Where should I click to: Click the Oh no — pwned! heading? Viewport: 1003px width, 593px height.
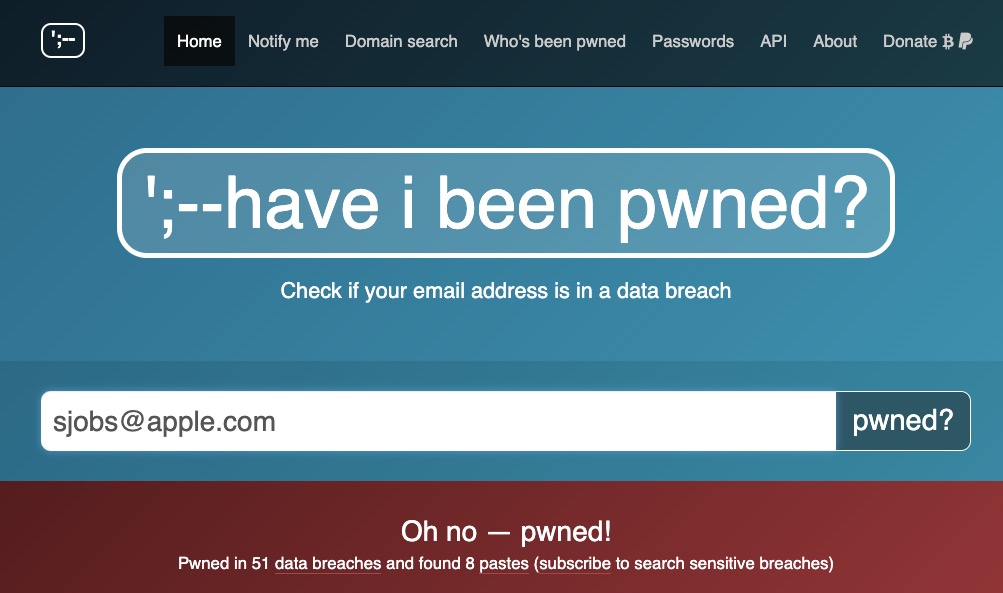[x=506, y=532]
